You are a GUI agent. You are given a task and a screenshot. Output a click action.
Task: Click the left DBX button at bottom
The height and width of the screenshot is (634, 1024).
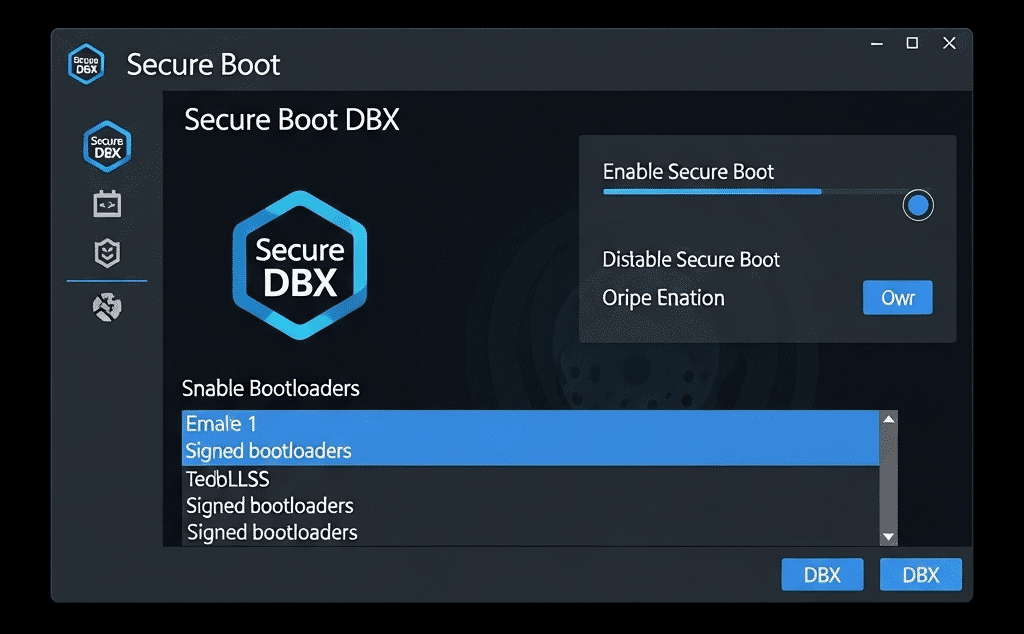[822, 575]
